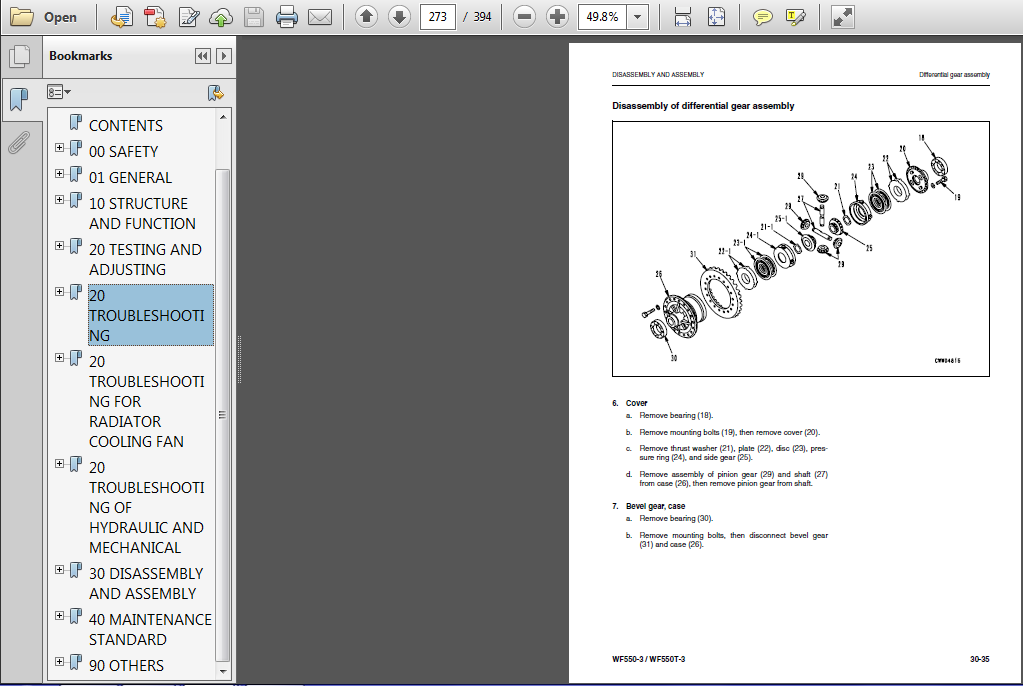Click the fit one full page icon
1023x686 pixels.
coord(716,17)
